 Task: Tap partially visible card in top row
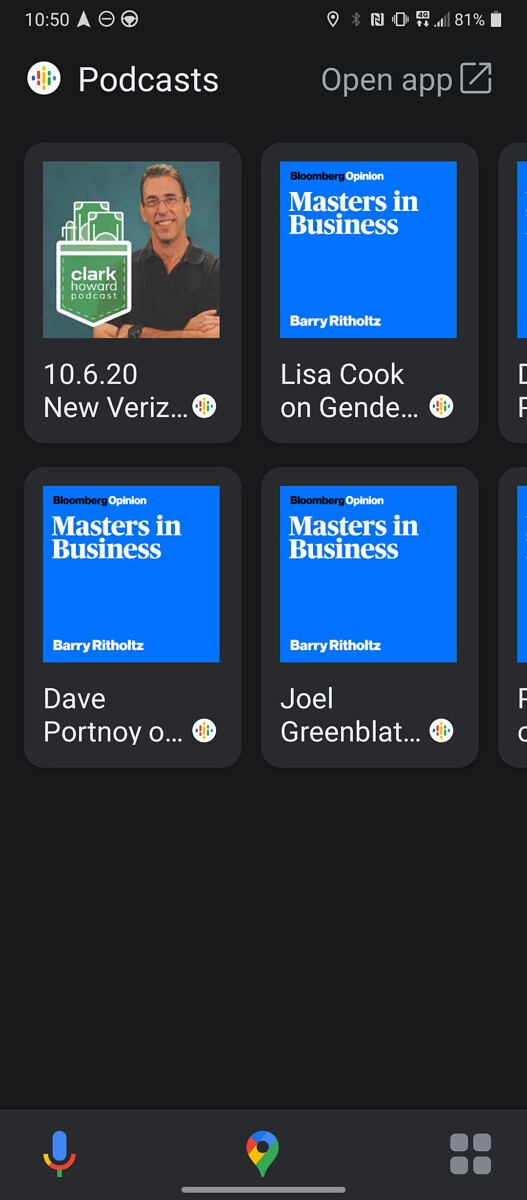tap(513, 292)
